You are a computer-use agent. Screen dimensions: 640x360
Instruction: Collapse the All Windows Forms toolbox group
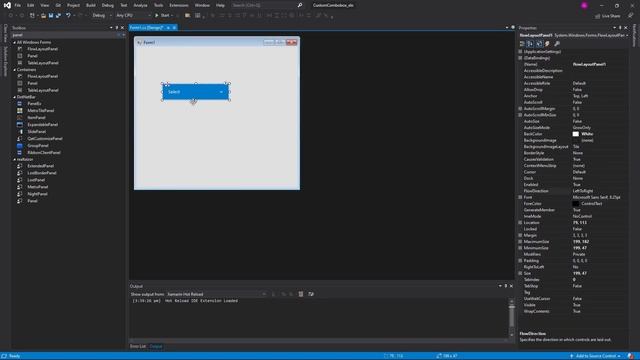[x=15, y=42]
